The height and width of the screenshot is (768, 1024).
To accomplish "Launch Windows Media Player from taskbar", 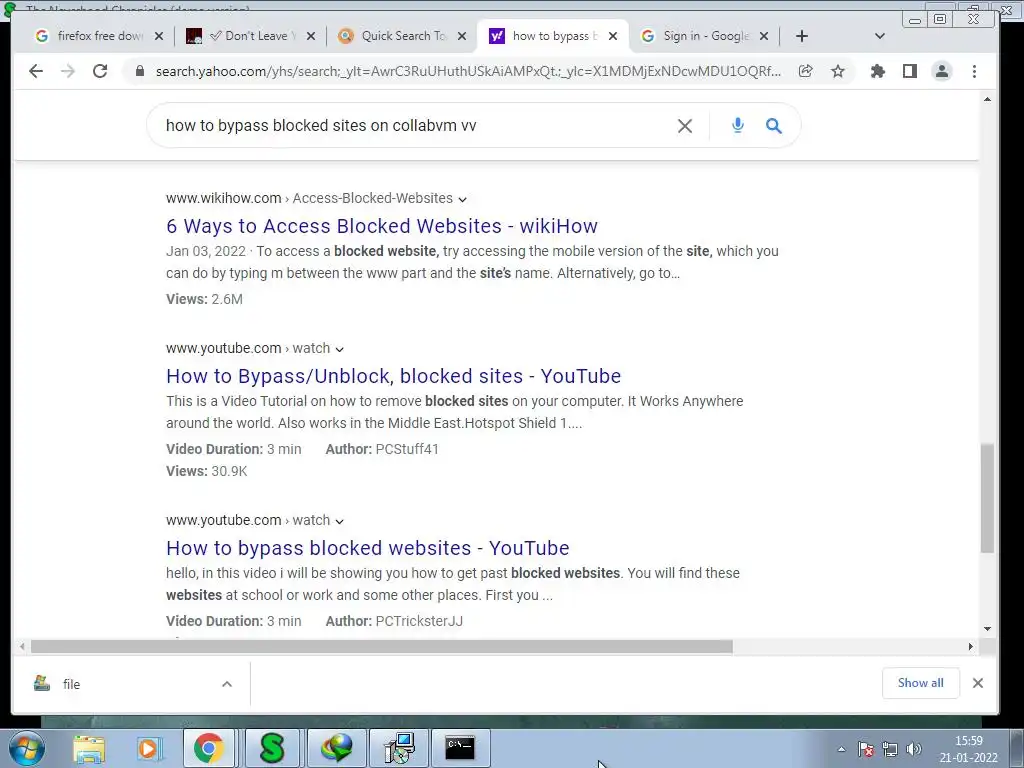I will (x=150, y=748).
